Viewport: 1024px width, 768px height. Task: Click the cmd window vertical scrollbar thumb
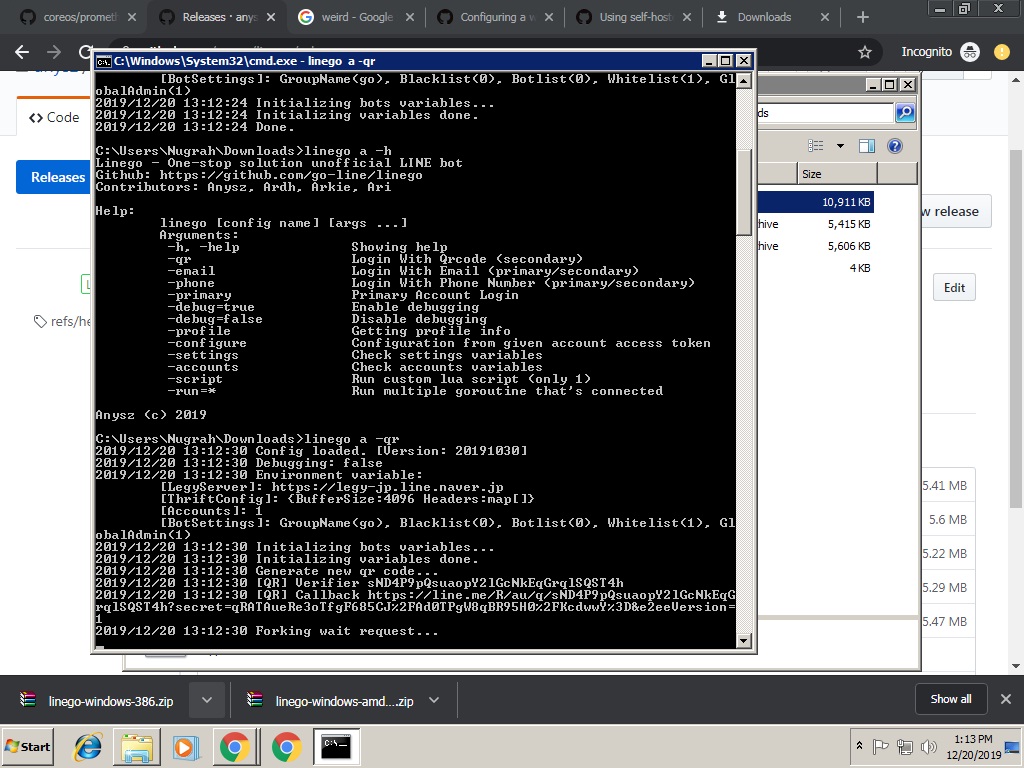[x=743, y=192]
